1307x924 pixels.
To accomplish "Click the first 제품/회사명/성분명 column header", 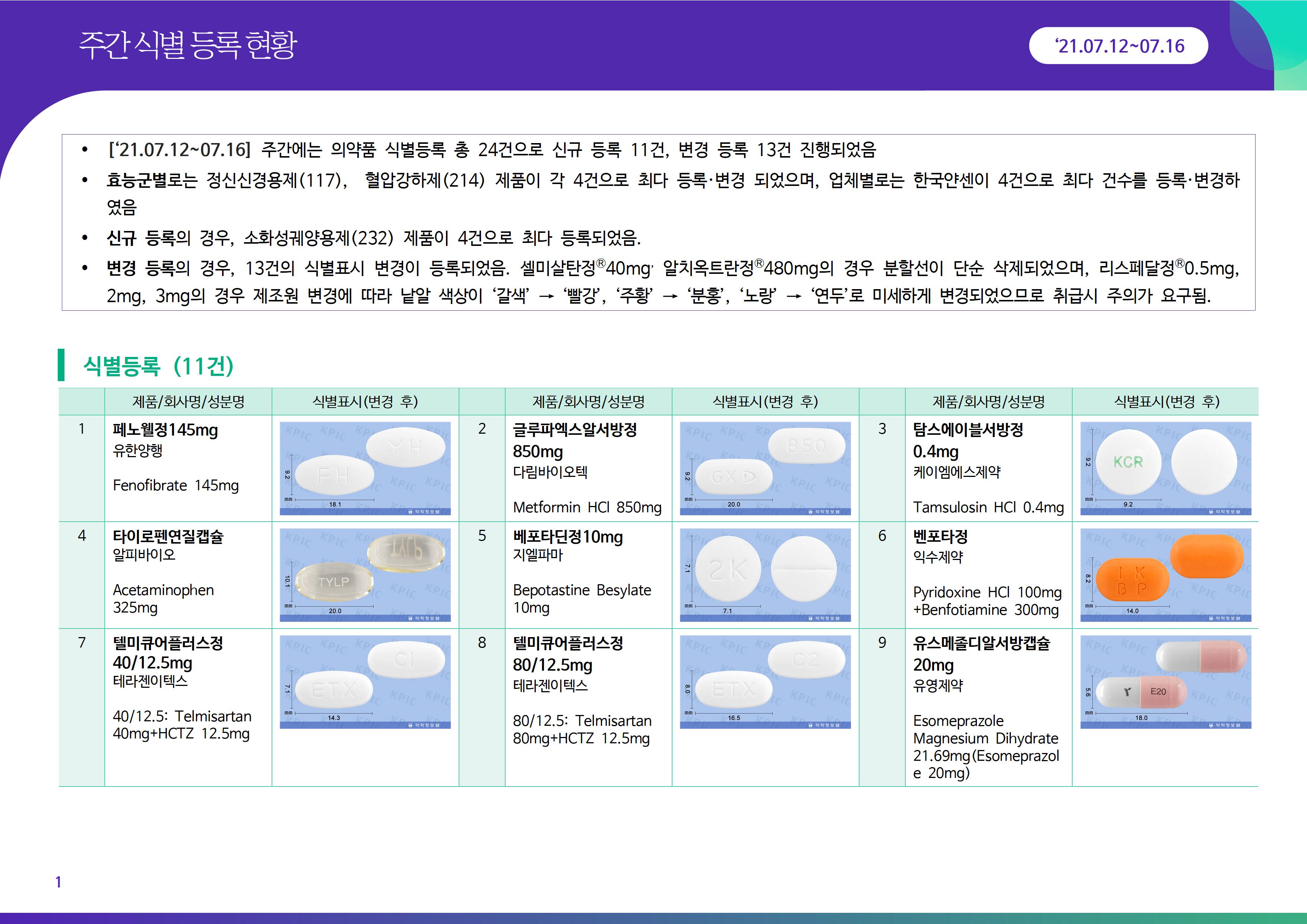I will tap(188, 402).
